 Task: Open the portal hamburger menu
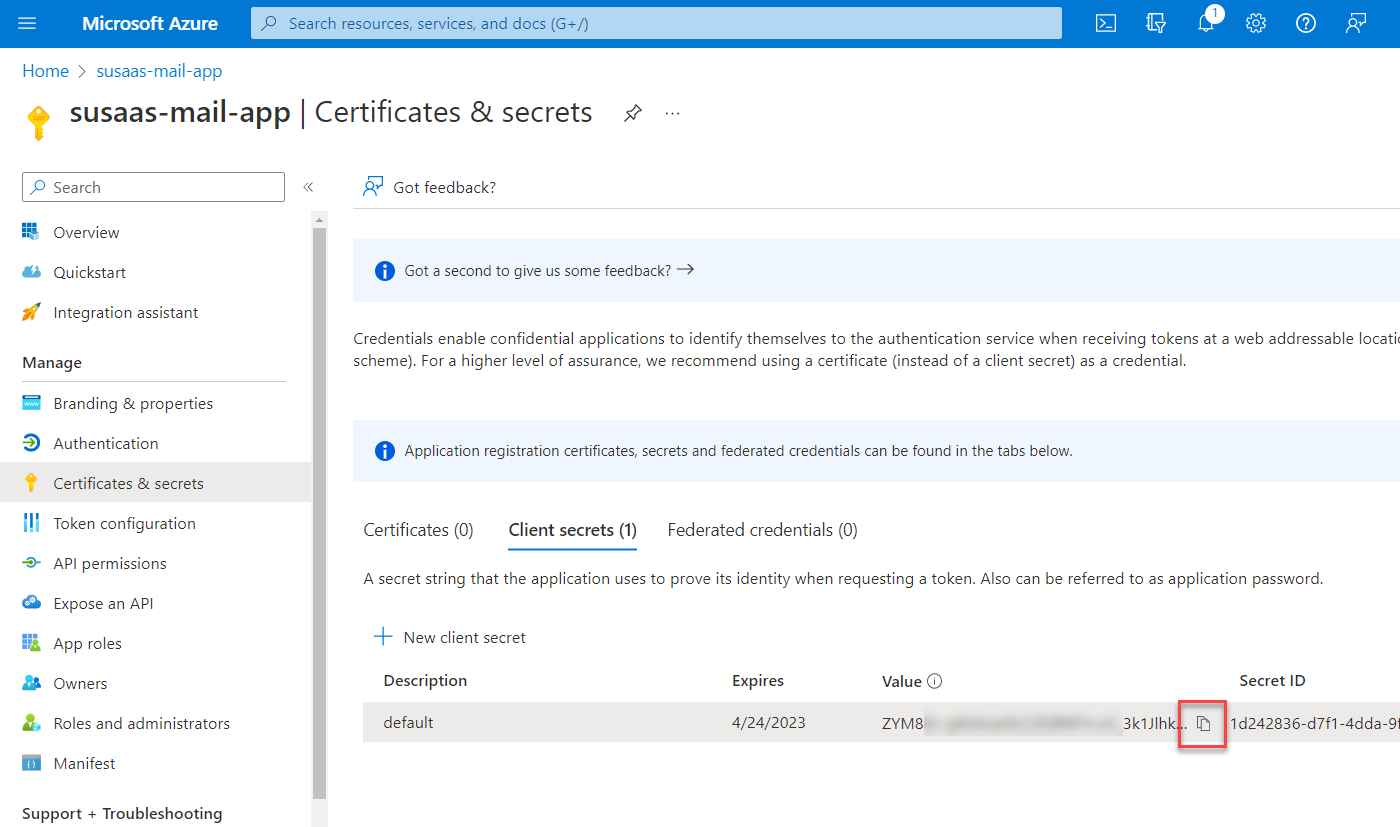[x=27, y=24]
